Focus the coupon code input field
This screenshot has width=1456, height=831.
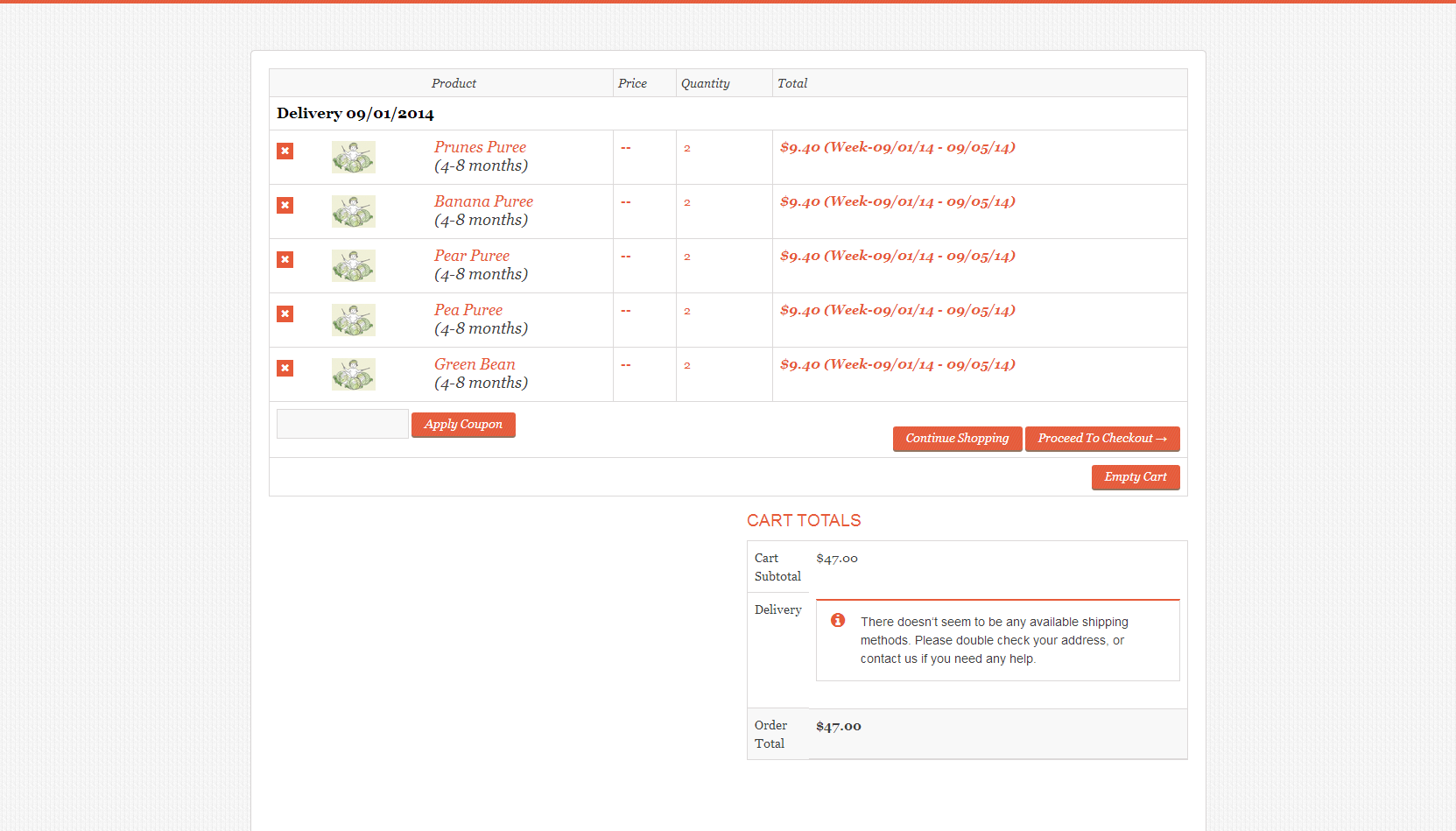tap(342, 424)
